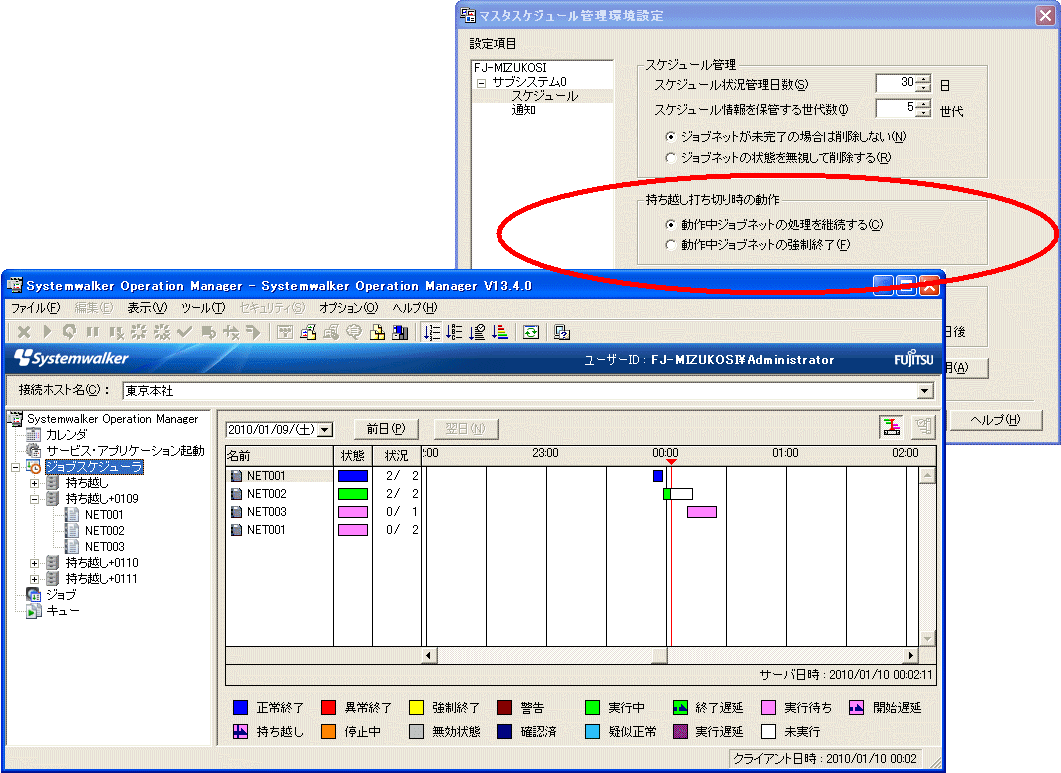Click the document icon beside tree item NET002

click(x=72, y=531)
